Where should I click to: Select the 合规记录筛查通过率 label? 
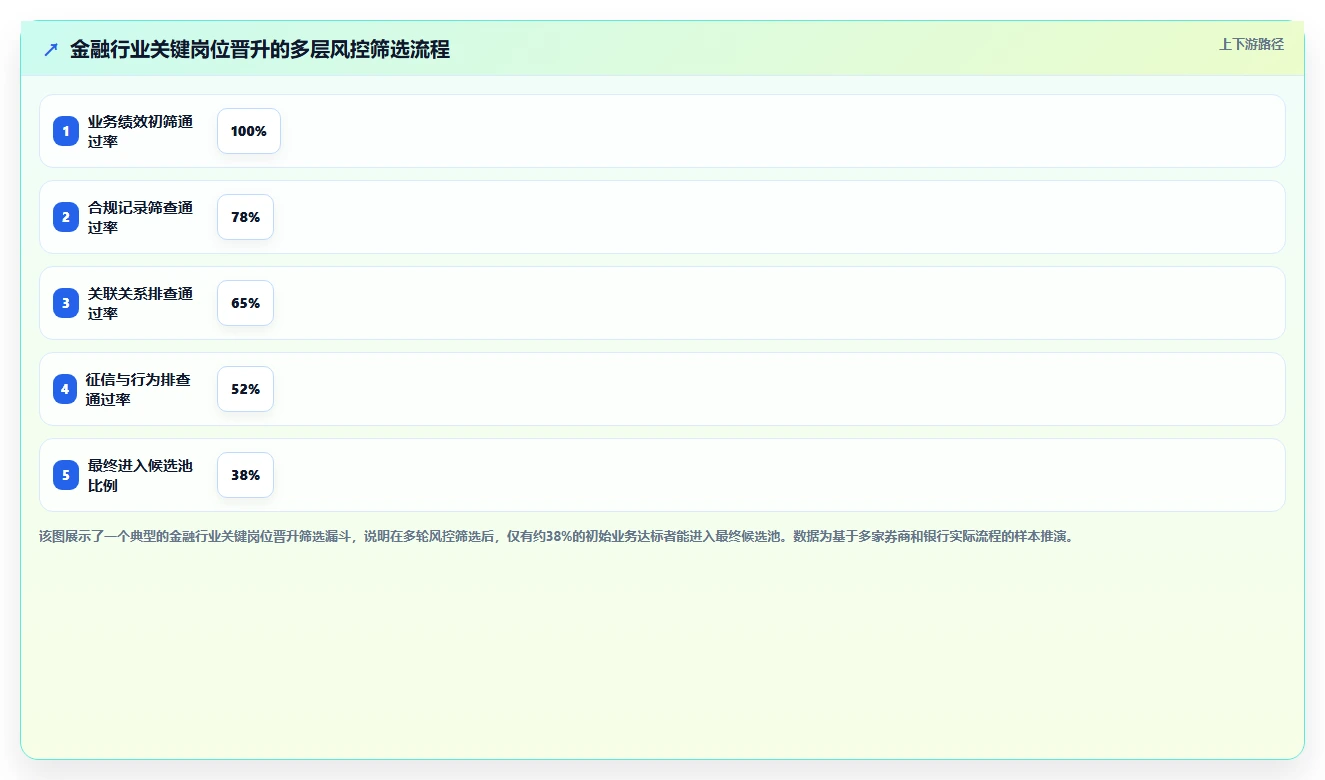click(140, 217)
